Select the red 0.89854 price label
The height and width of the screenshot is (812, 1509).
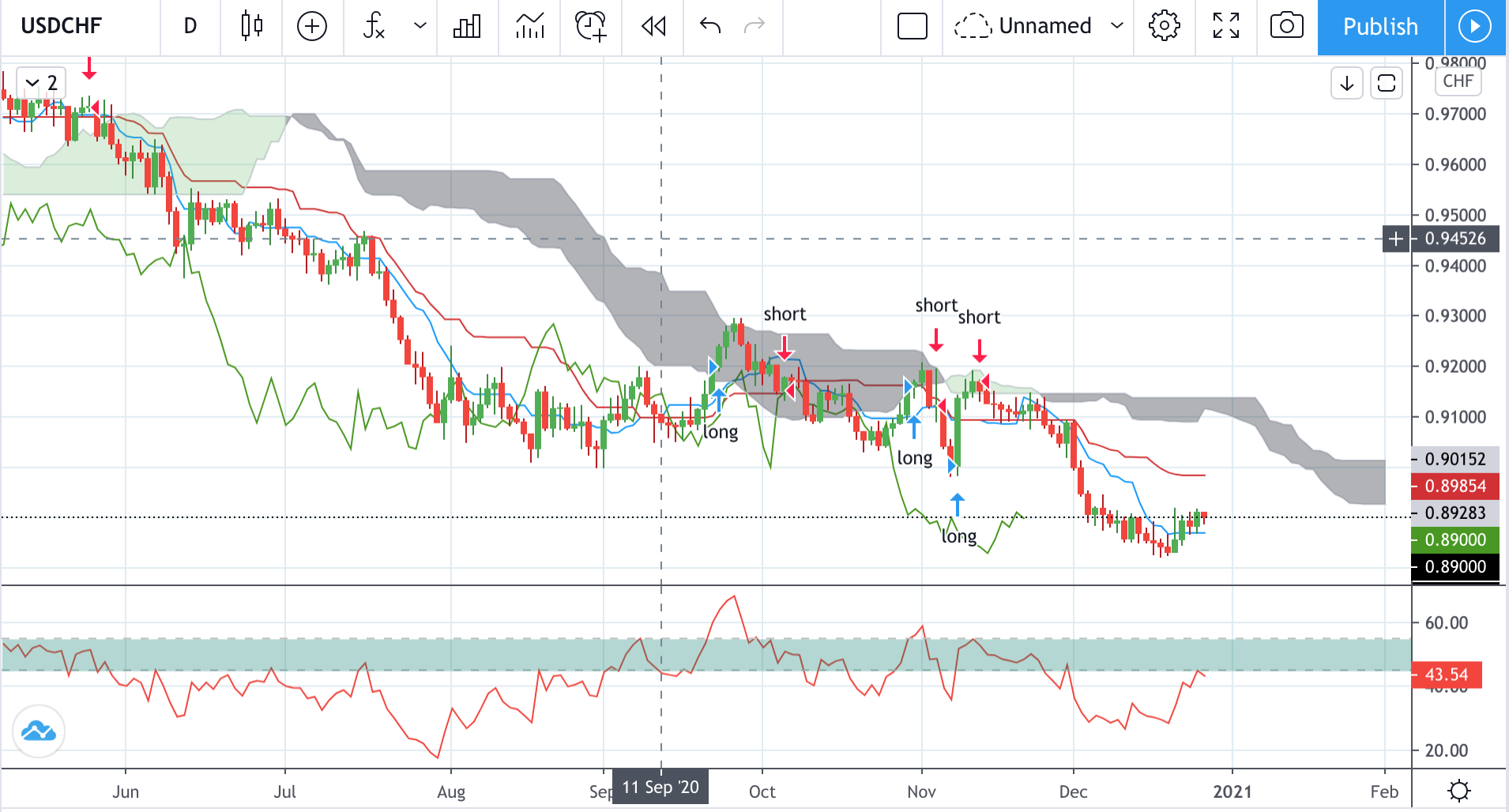click(x=1454, y=486)
